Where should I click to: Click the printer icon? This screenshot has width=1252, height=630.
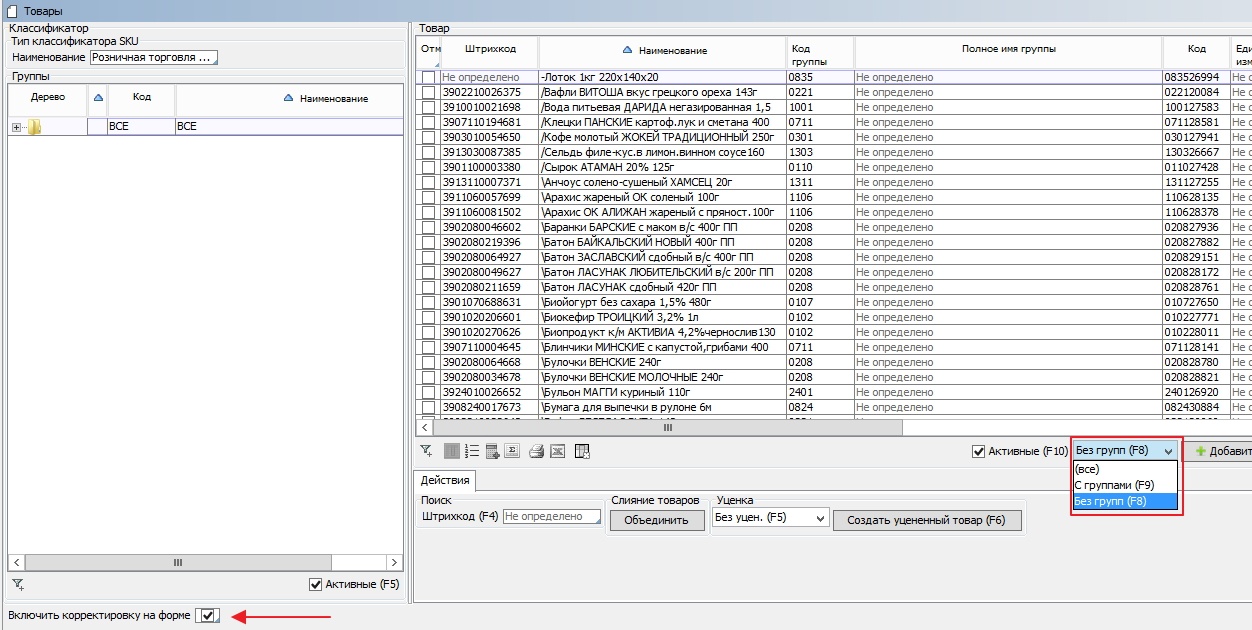[536, 451]
